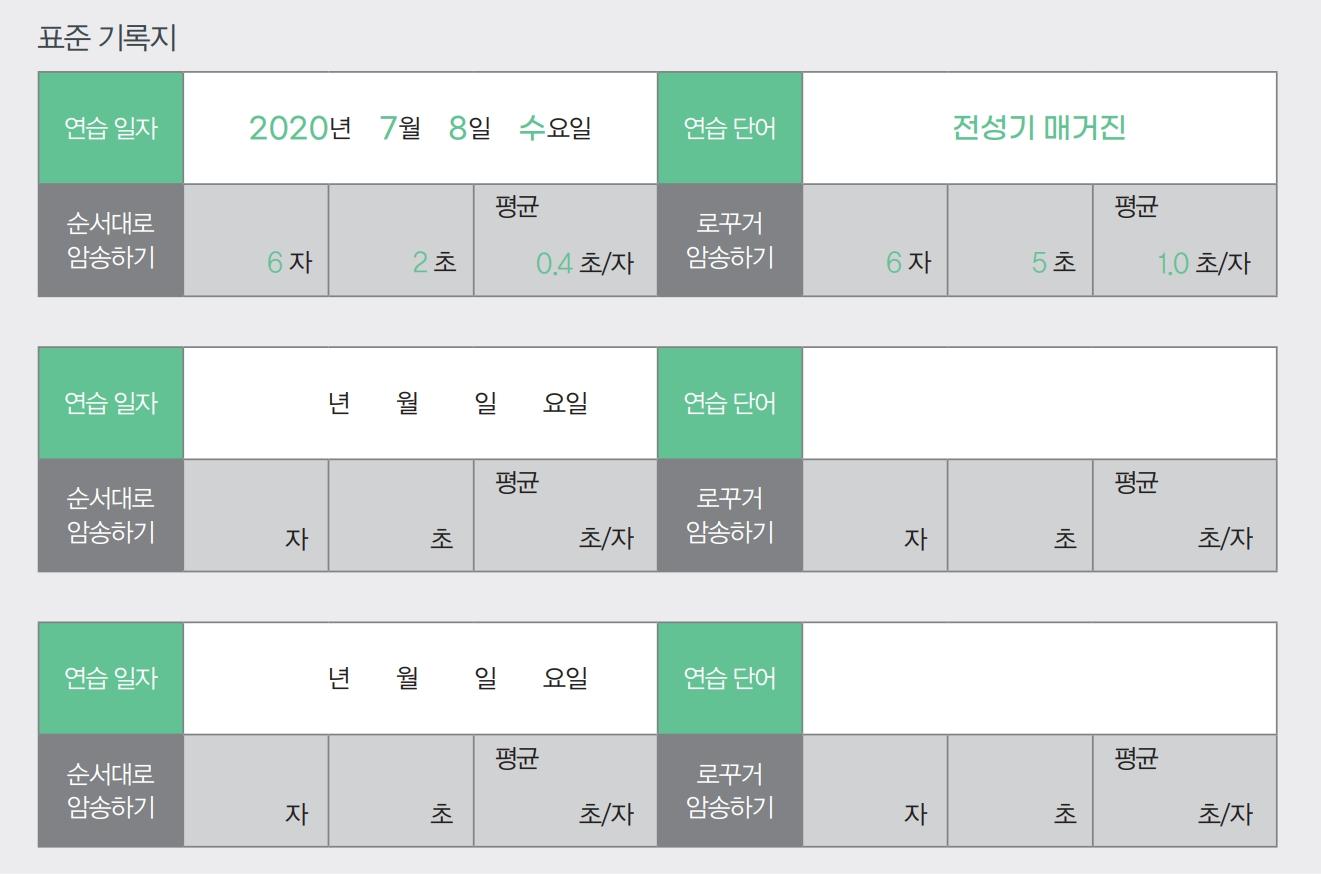The width and height of the screenshot is (1321, 874).
Task: Click the empty 연습 단어 field in second table
Action: tap(1039, 403)
